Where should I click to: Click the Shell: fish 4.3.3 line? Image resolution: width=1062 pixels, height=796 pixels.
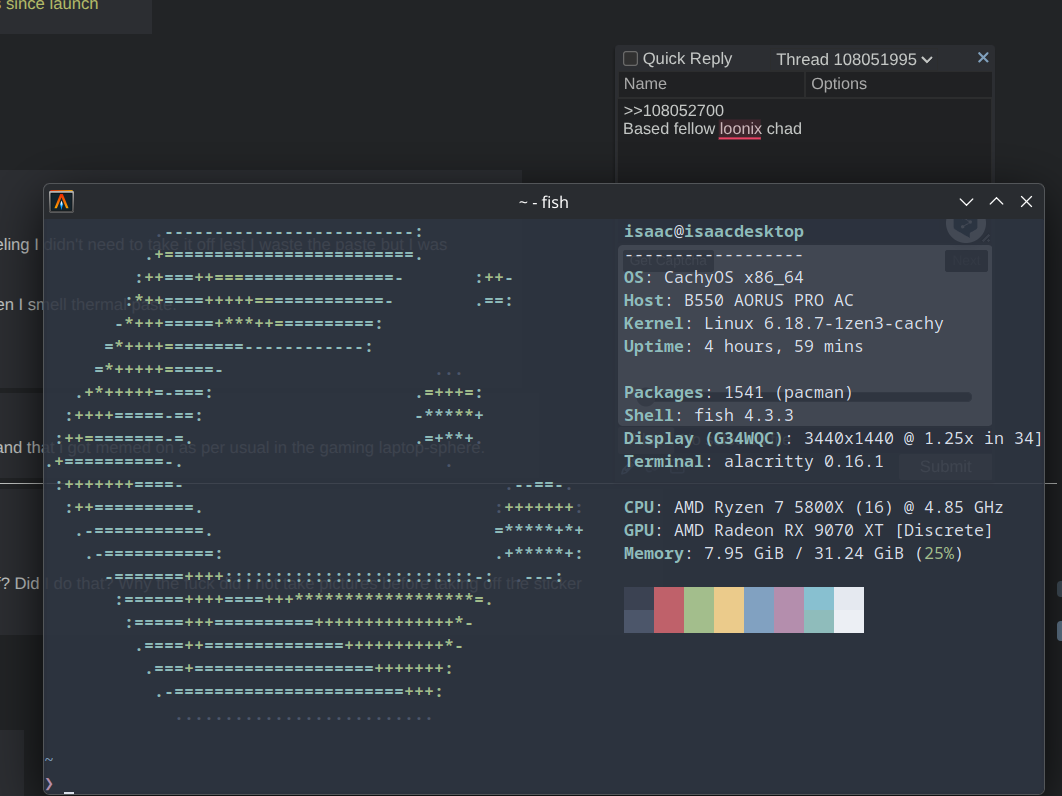point(708,416)
